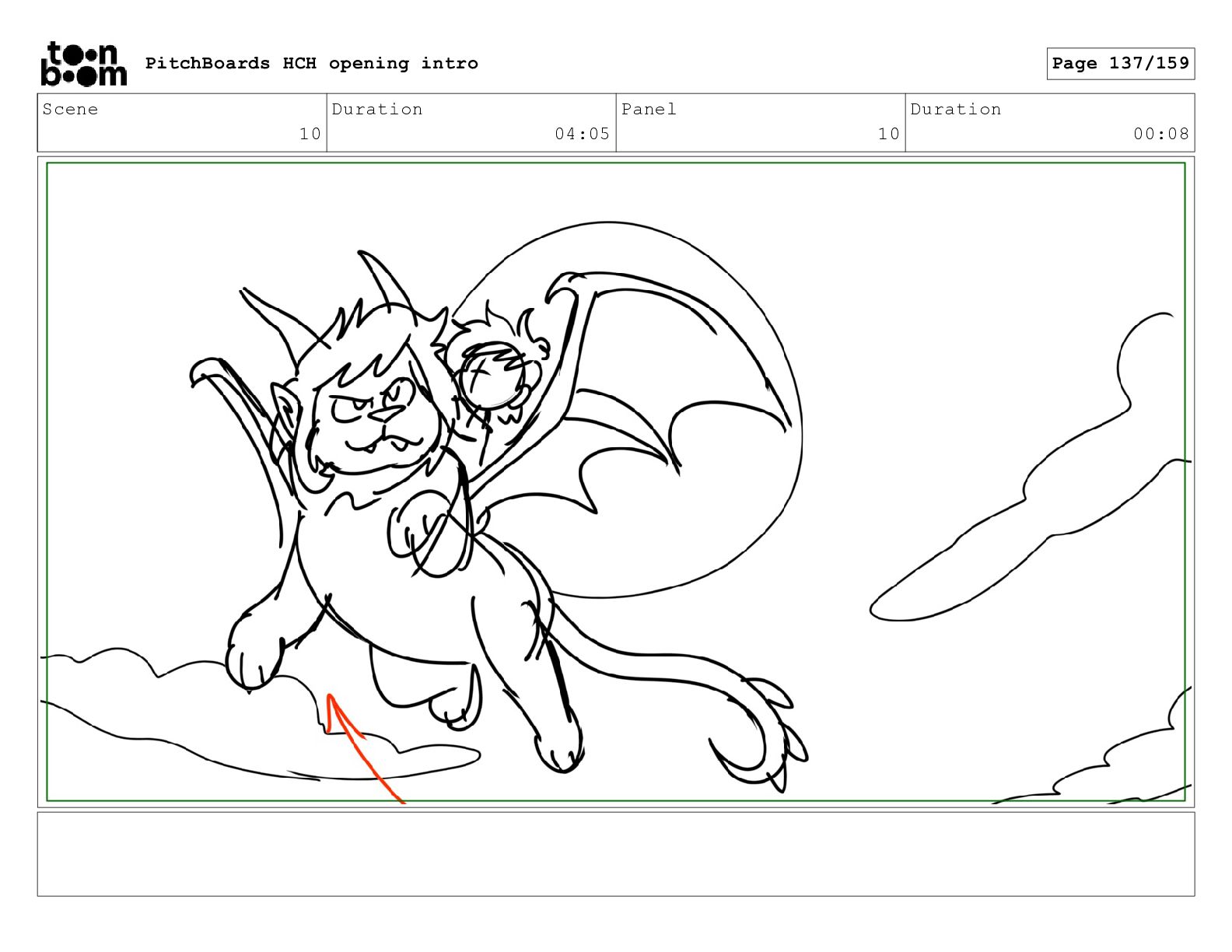Click the 'Page 137/159' box
1232x952 pixels.
[x=1120, y=64]
